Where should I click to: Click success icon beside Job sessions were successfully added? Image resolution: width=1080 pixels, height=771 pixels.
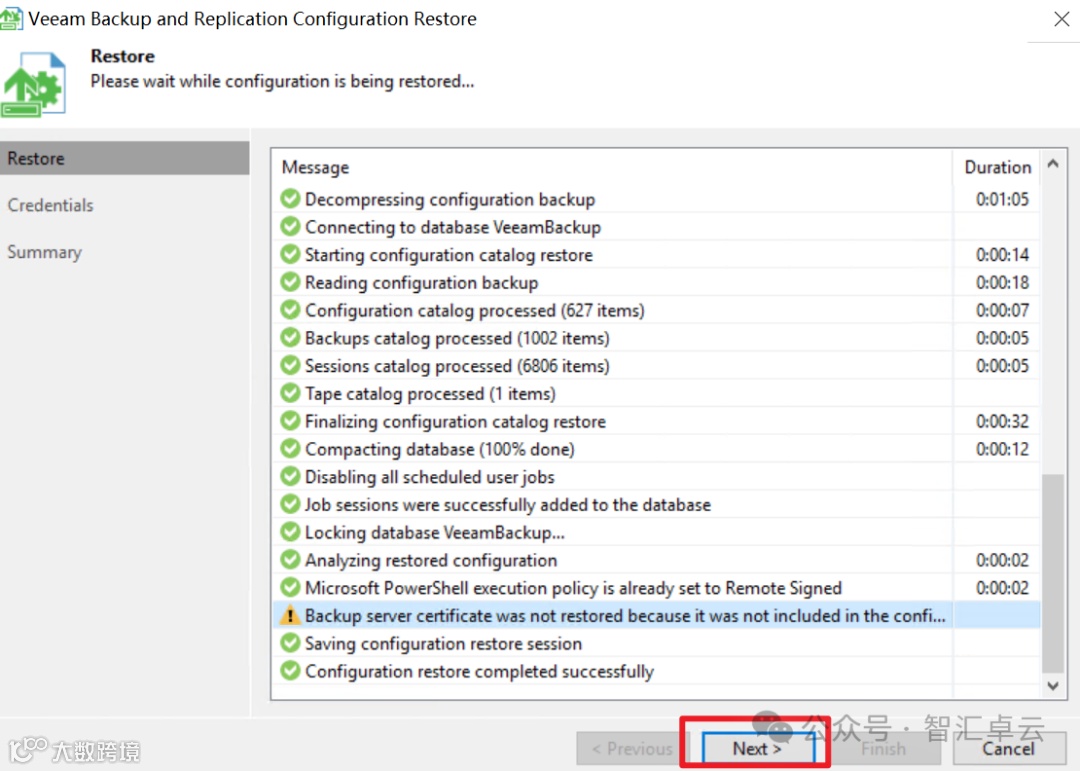[290, 504]
